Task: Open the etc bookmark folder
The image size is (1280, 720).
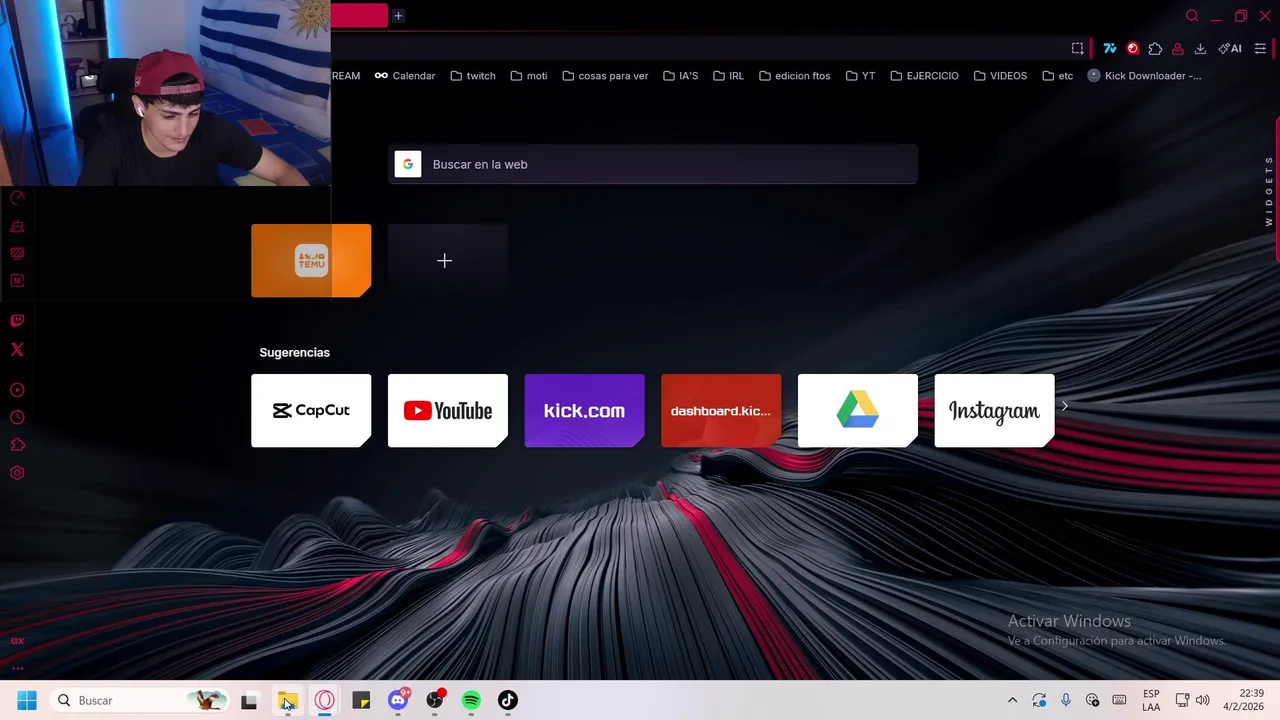Action: 1057,76
